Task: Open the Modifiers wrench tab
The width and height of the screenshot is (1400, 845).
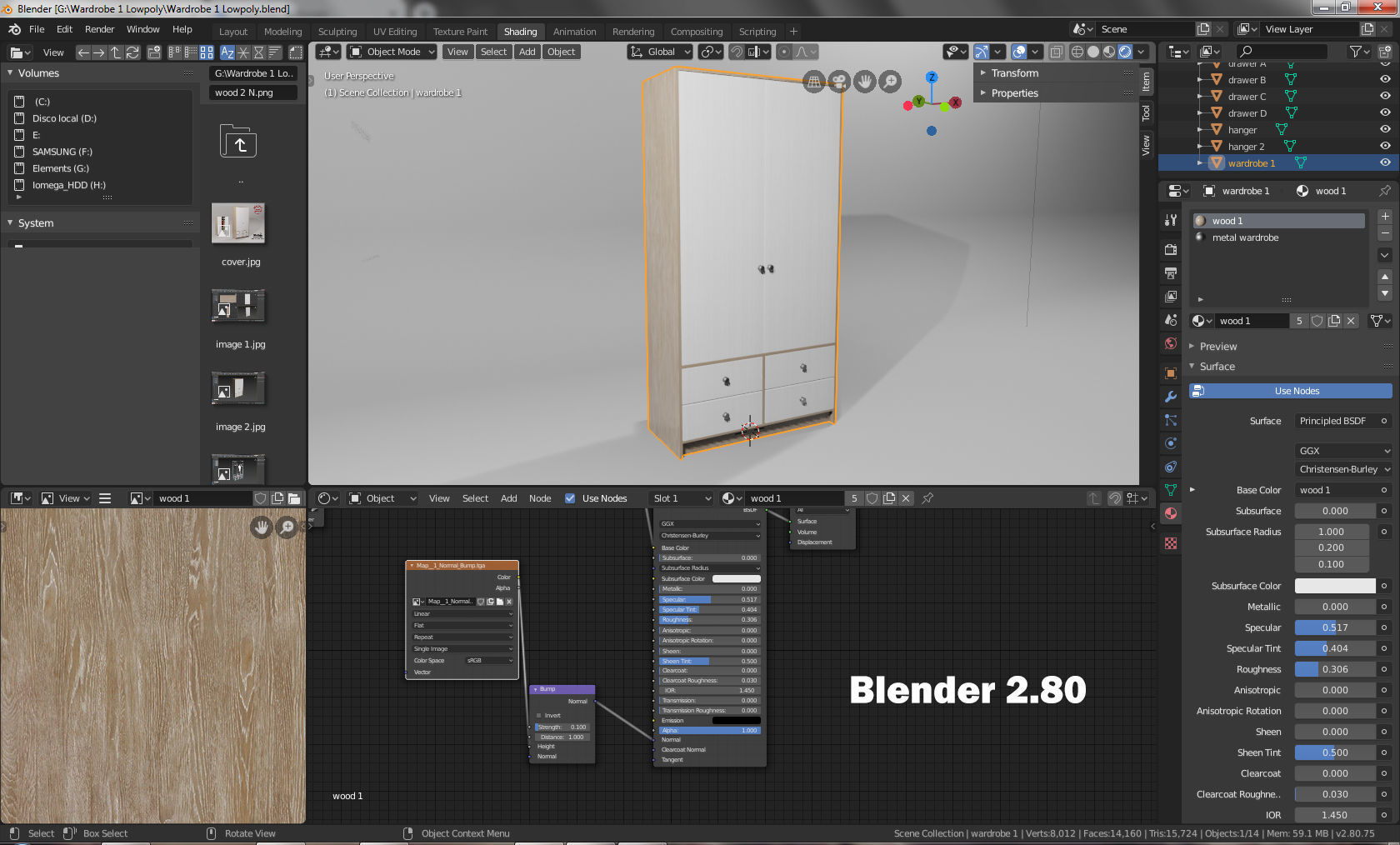Action: point(1171,397)
